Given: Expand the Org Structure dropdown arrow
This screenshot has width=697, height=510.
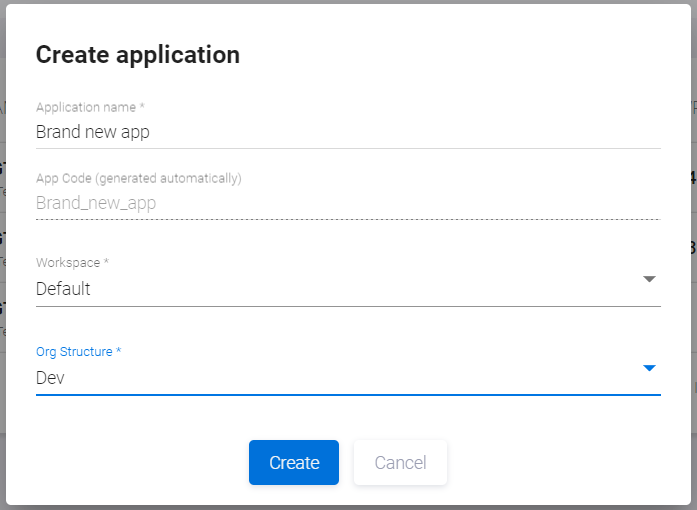Looking at the screenshot, I should click(x=649, y=368).
